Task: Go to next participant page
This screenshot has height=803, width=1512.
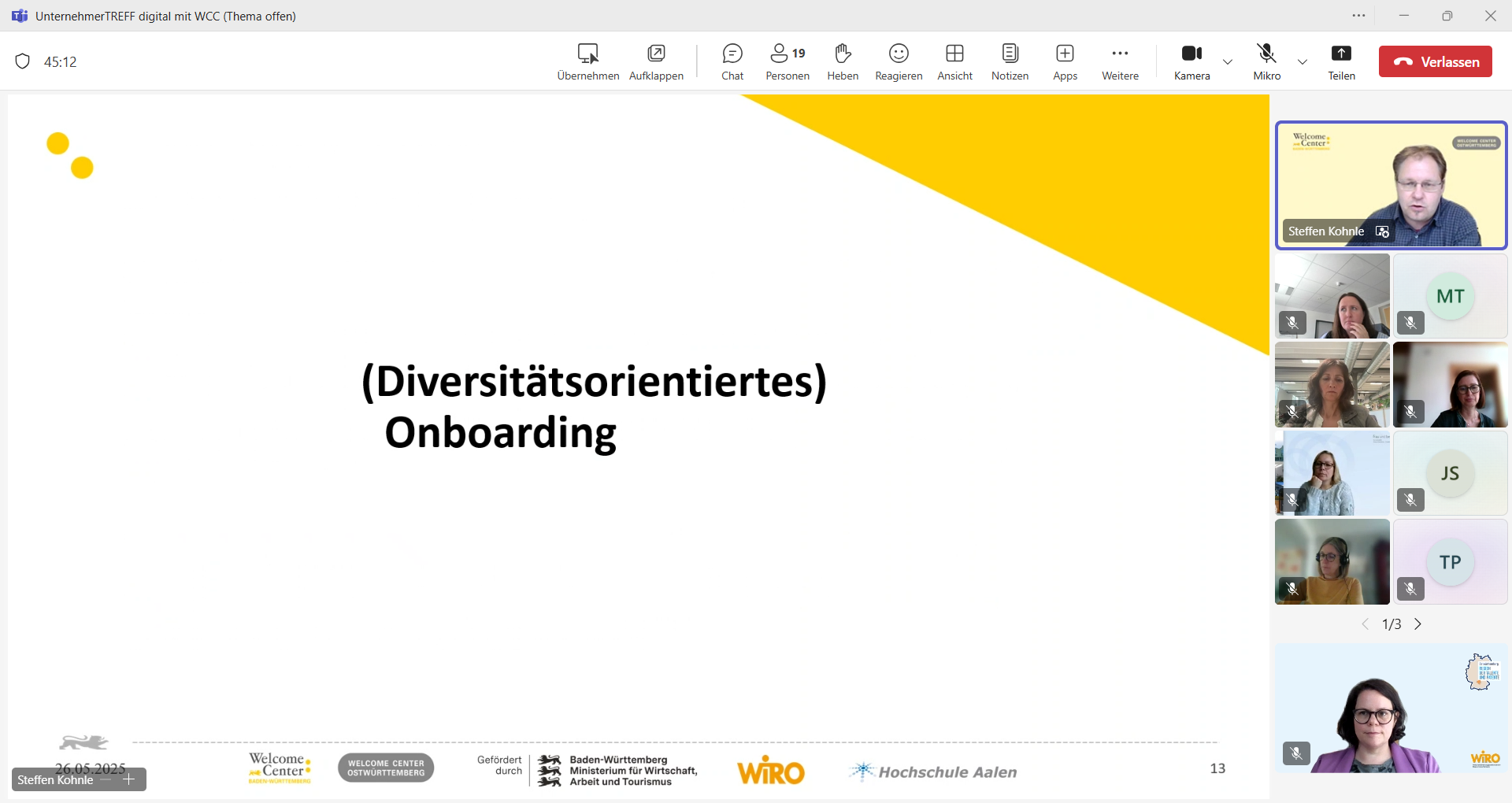Action: (x=1418, y=624)
